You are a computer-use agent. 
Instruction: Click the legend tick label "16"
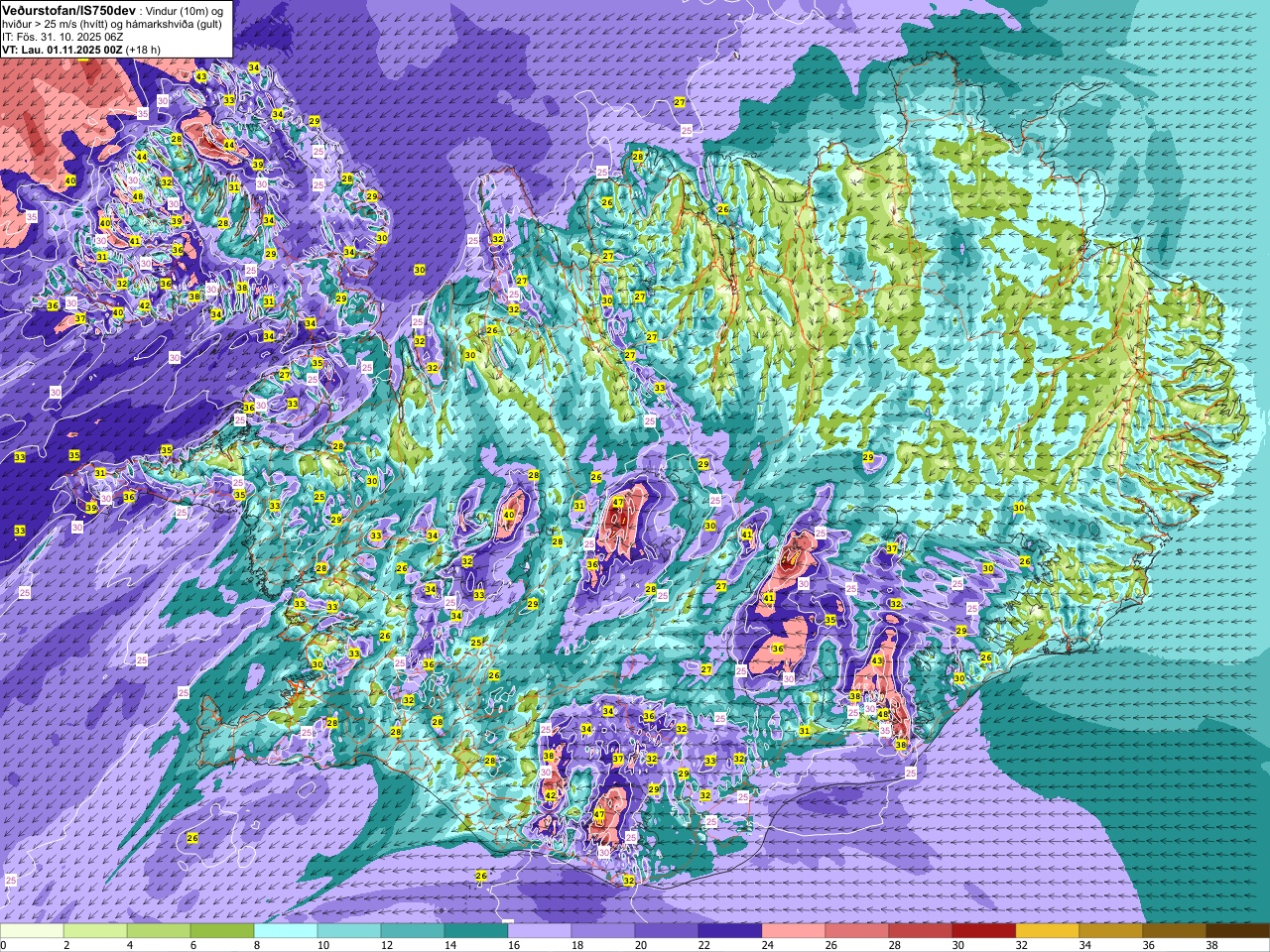(x=514, y=945)
